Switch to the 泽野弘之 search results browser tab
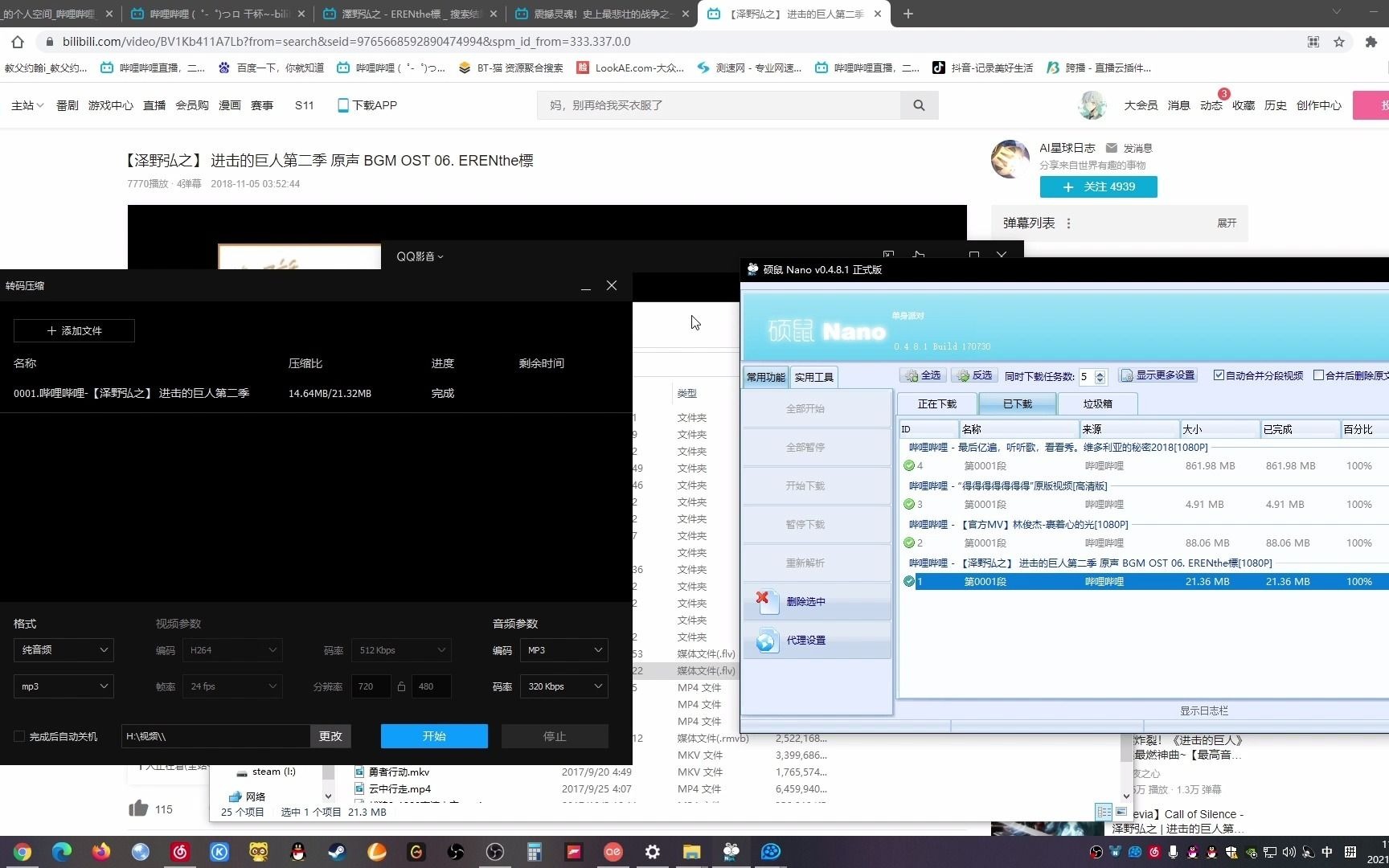This screenshot has height=868, width=1389. pos(410,14)
